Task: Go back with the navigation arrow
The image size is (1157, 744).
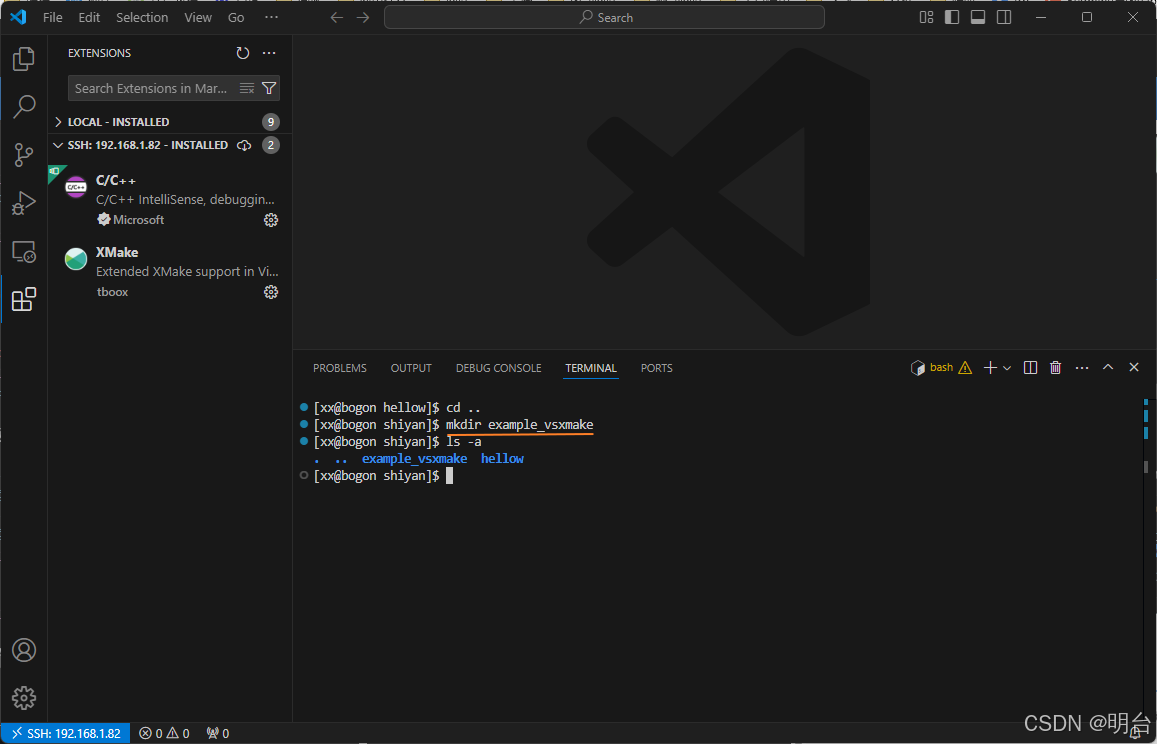Action: click(336, 17)
